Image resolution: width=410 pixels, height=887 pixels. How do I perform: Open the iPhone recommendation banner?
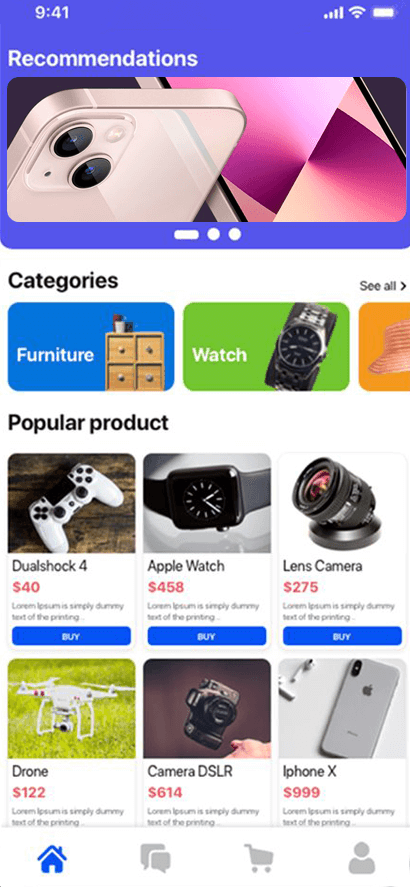[x=206, y=149]
